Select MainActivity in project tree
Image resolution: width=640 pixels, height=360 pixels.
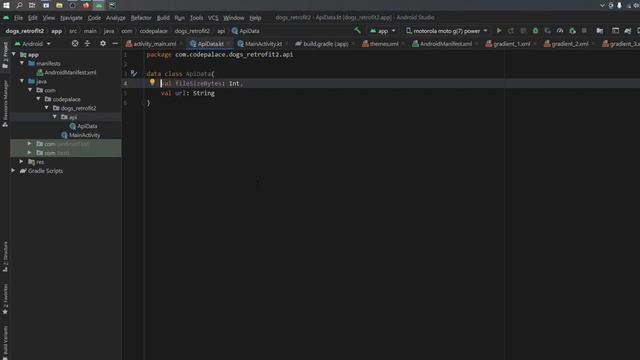pyautogui.click(x=84, y=135)
